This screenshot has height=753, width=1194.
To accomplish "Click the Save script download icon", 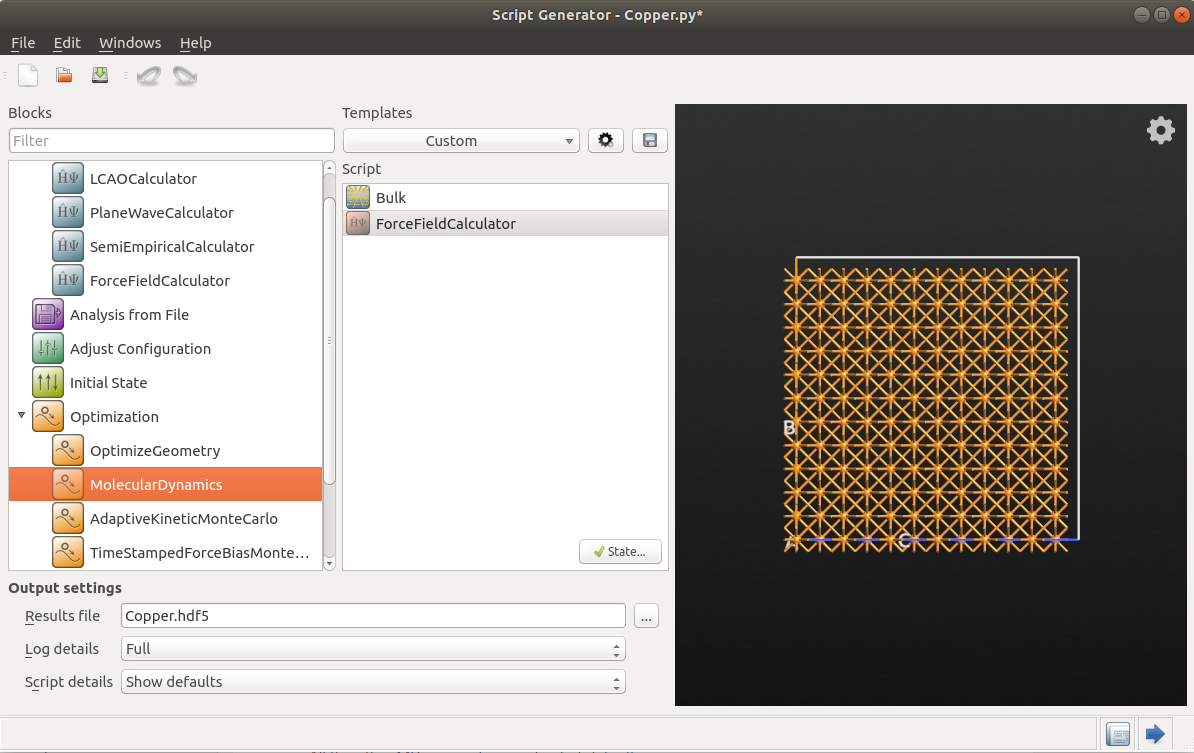I will 100,75.
